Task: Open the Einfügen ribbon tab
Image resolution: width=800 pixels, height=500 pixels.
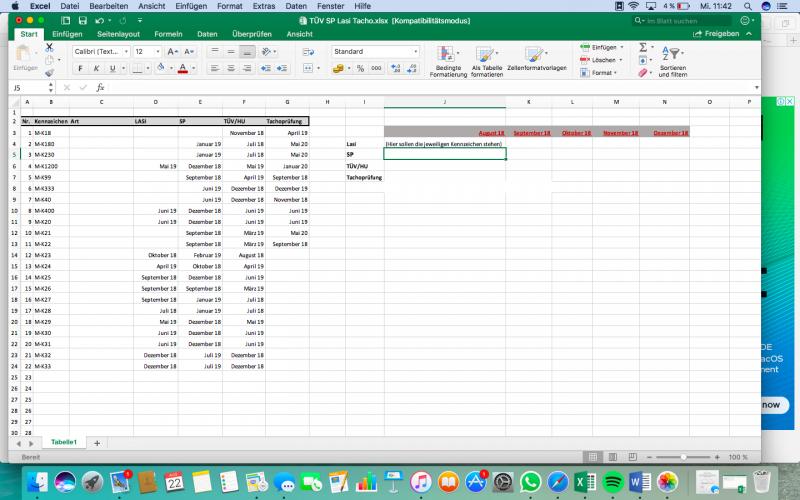Action: click(67, 34)
